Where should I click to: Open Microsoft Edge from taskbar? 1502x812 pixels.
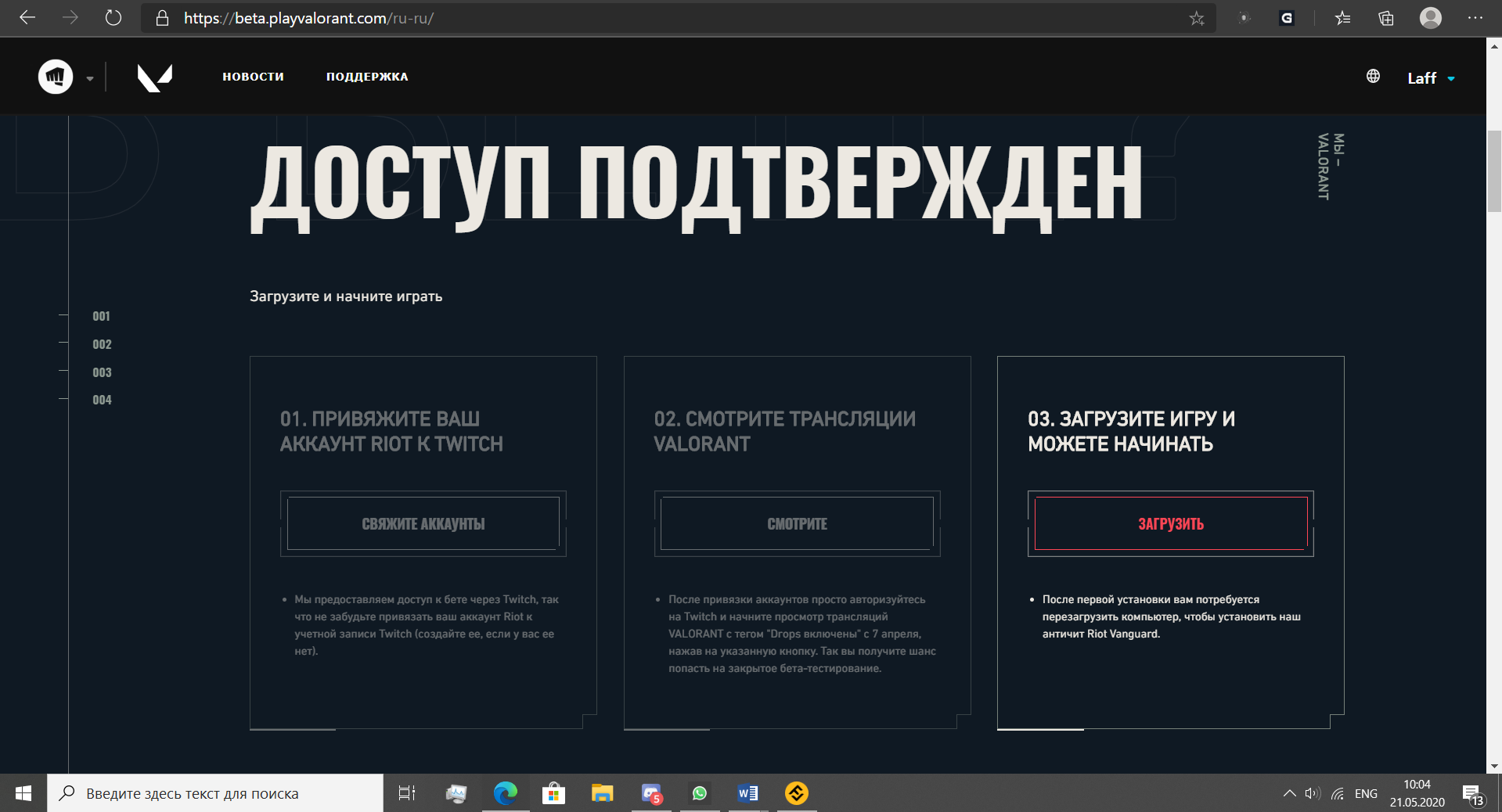coord(506,793)
